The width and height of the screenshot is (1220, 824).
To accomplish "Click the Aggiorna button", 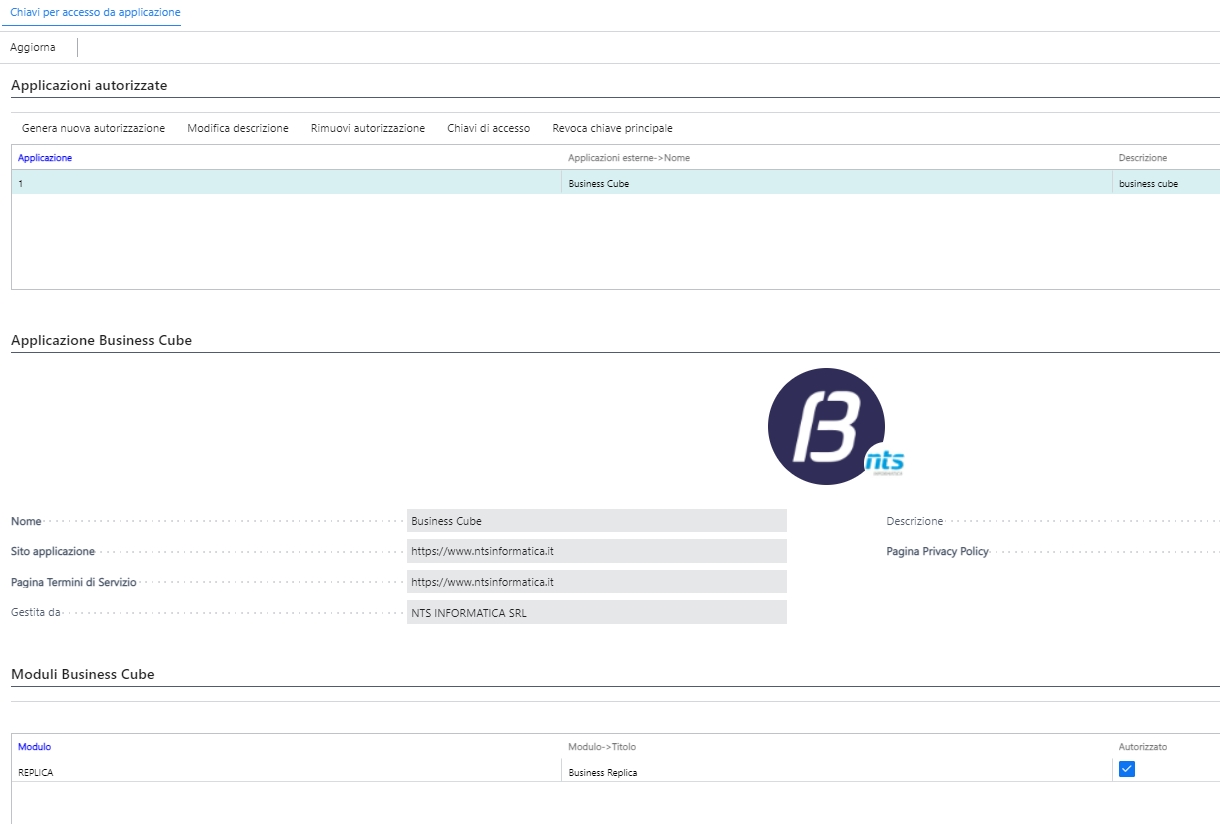I will click(x=33, y=47).
